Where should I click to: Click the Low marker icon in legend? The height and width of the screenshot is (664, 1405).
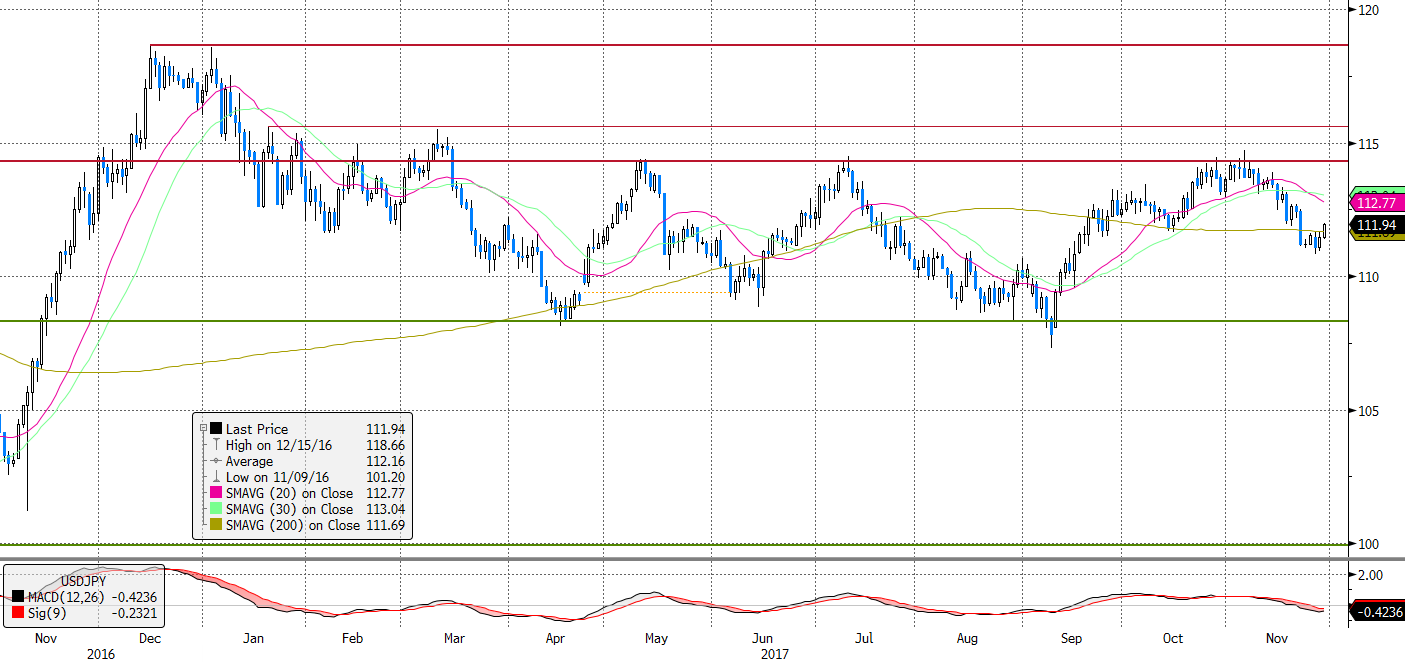(216, 477)
